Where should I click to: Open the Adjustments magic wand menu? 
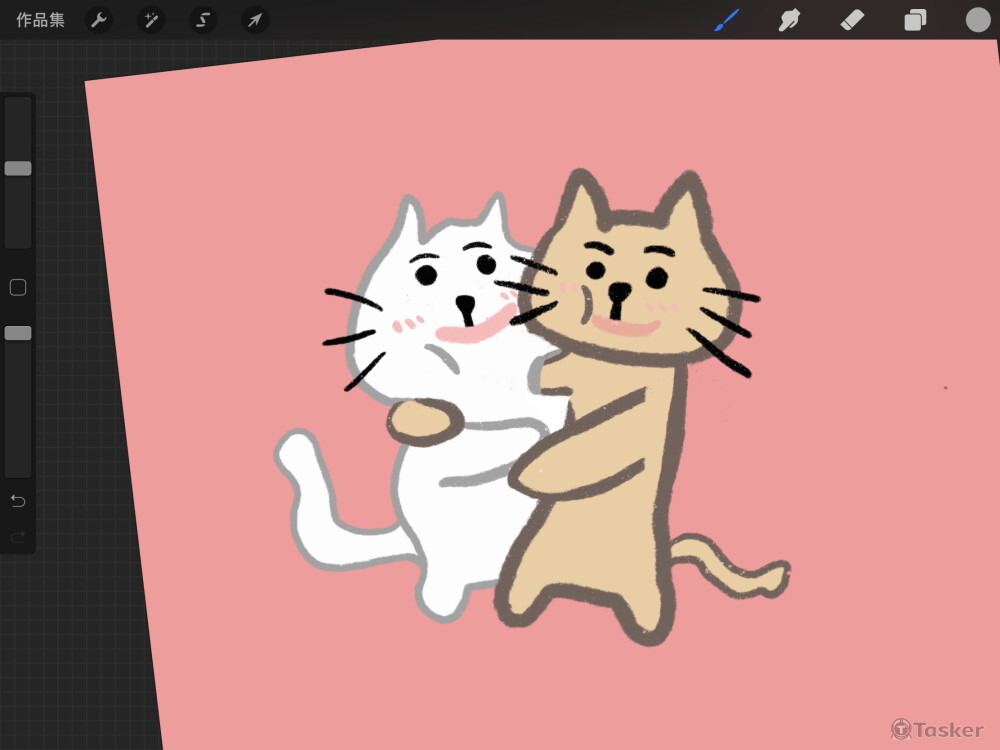[151, 20]
